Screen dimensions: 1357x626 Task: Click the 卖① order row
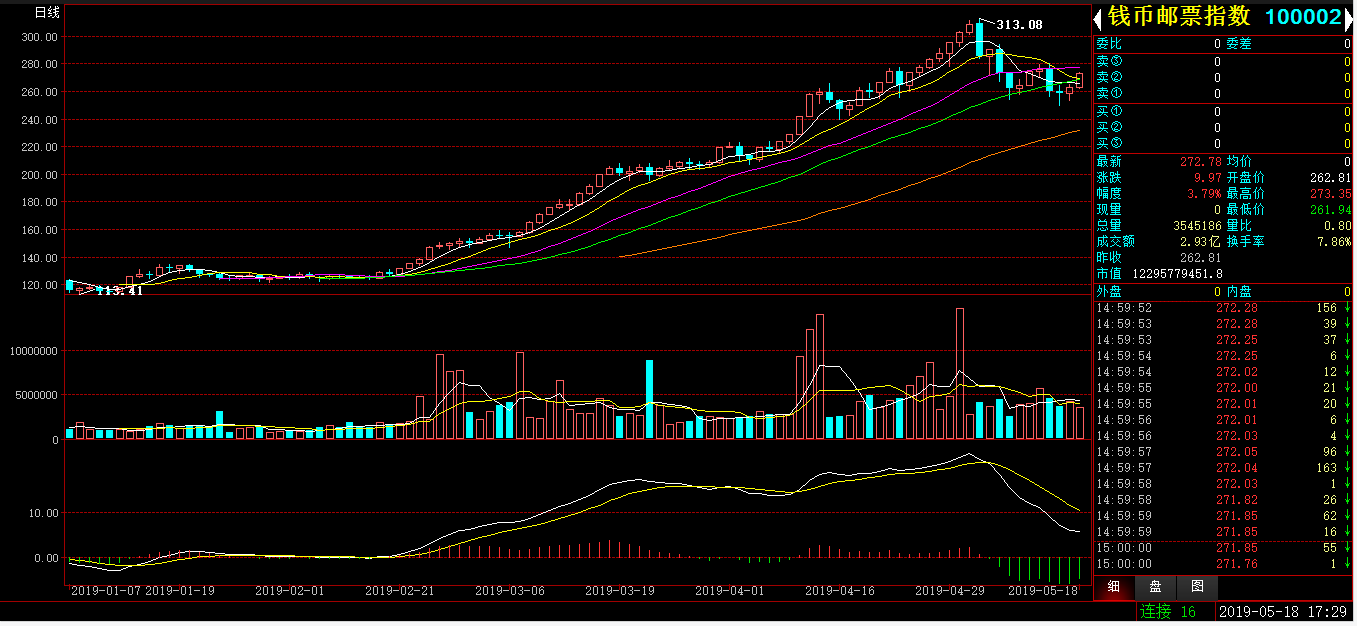pyautogui.click(x=1223, y=93)
